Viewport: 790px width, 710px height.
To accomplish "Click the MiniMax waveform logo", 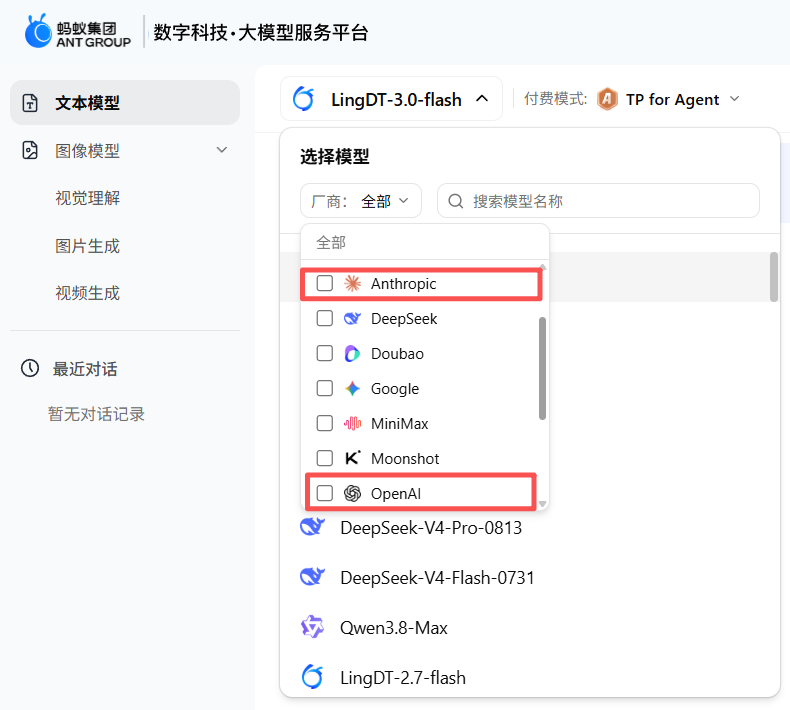I will [352, 423].
